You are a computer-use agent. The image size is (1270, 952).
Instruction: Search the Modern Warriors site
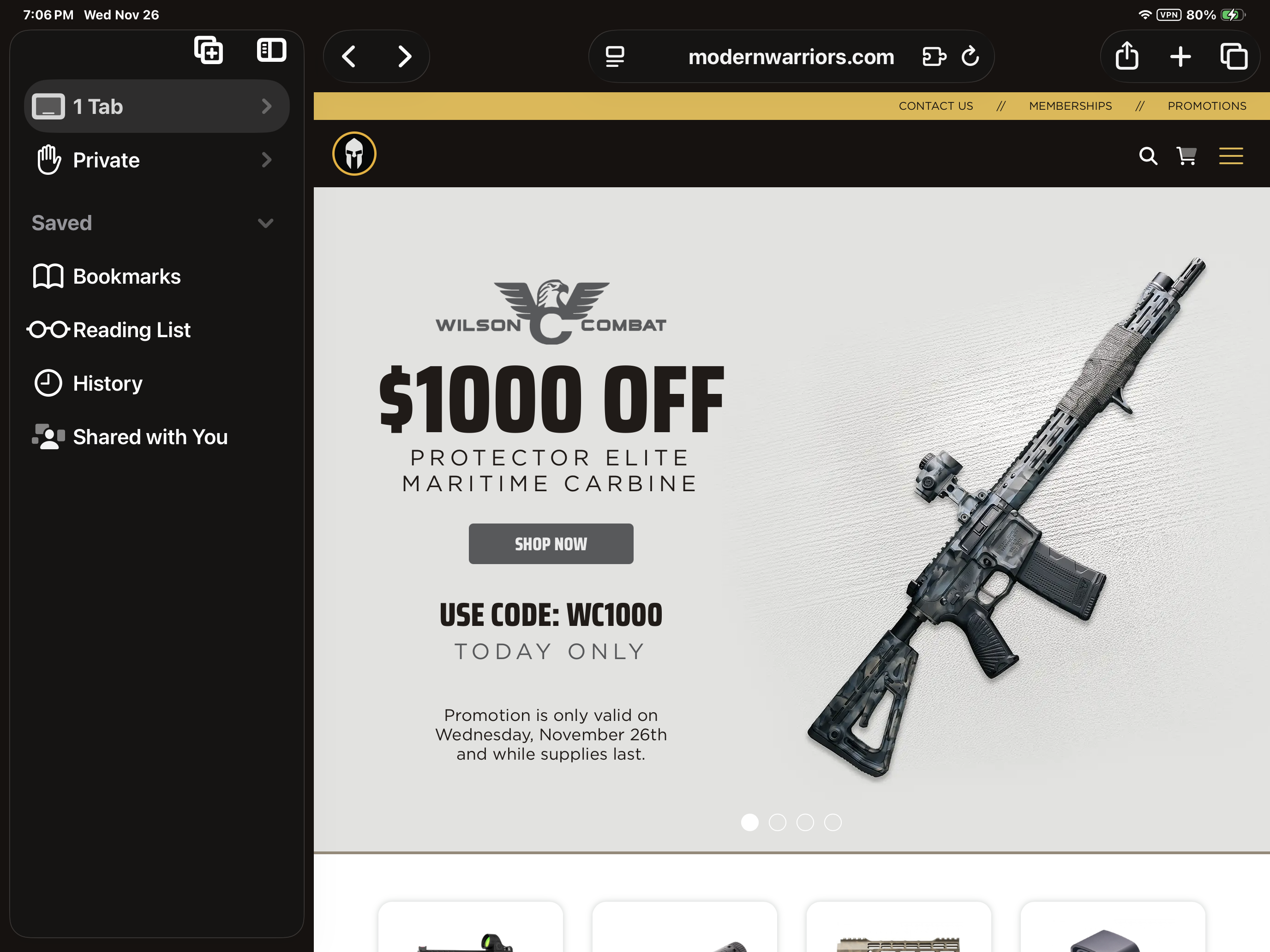pos(1148,155)
